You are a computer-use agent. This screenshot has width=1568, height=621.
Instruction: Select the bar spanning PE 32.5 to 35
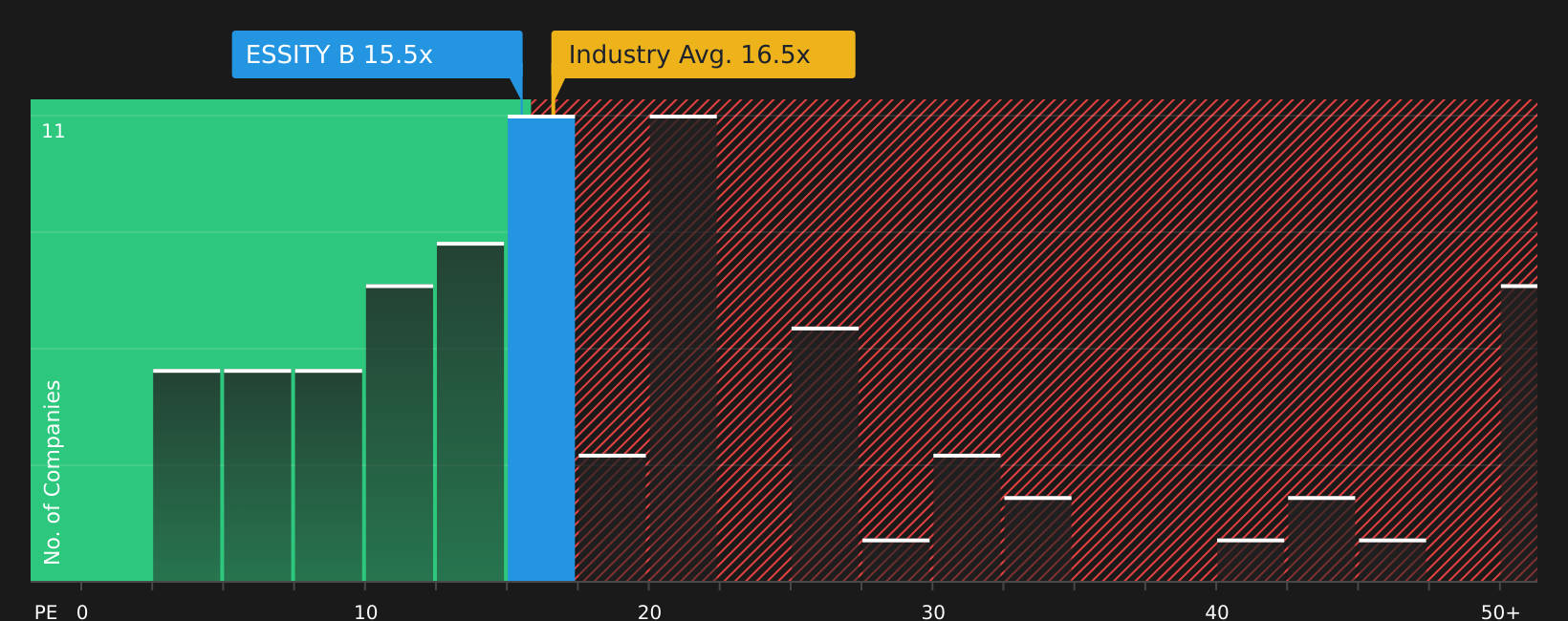tap(1037, 539)
